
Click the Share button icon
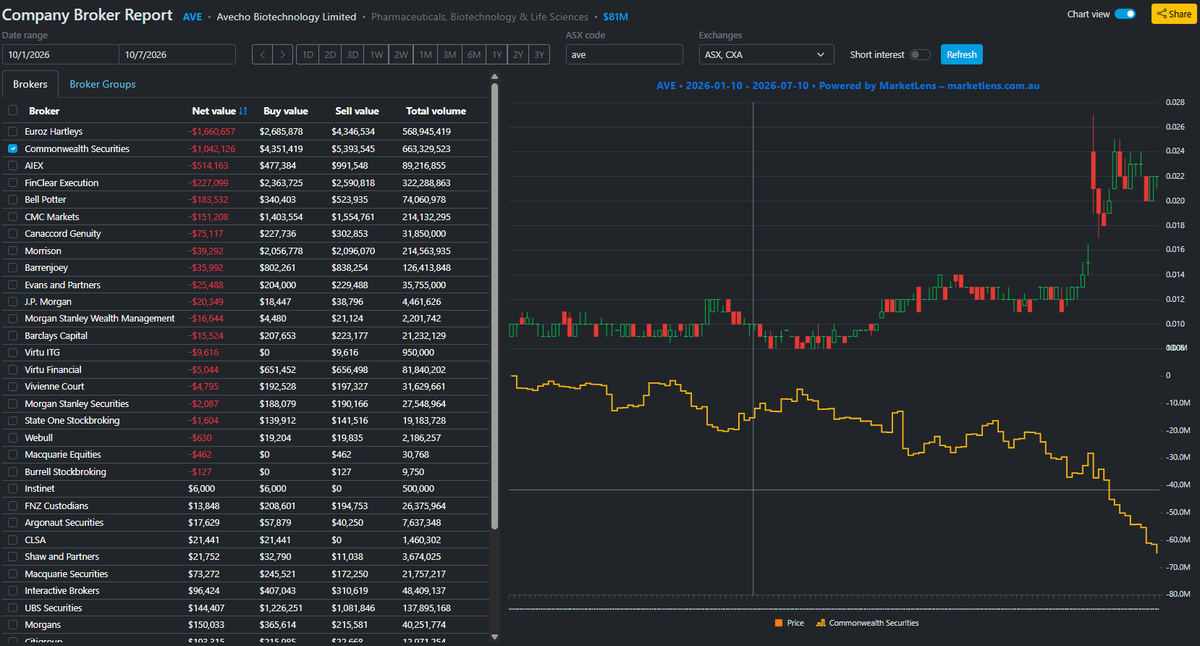click(x=1163, y=14)
